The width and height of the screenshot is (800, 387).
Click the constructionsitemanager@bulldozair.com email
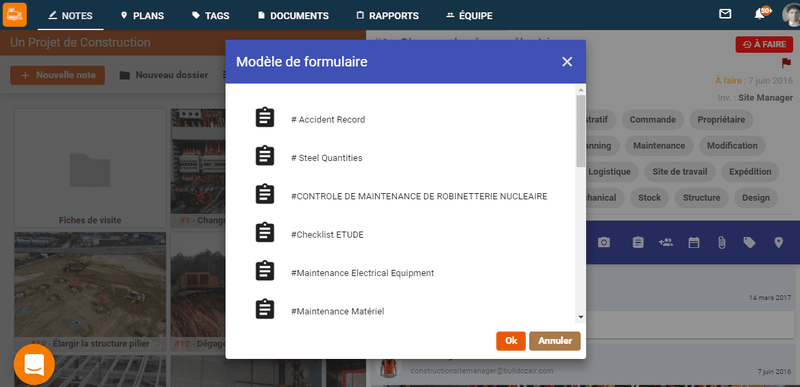point(482,371)
